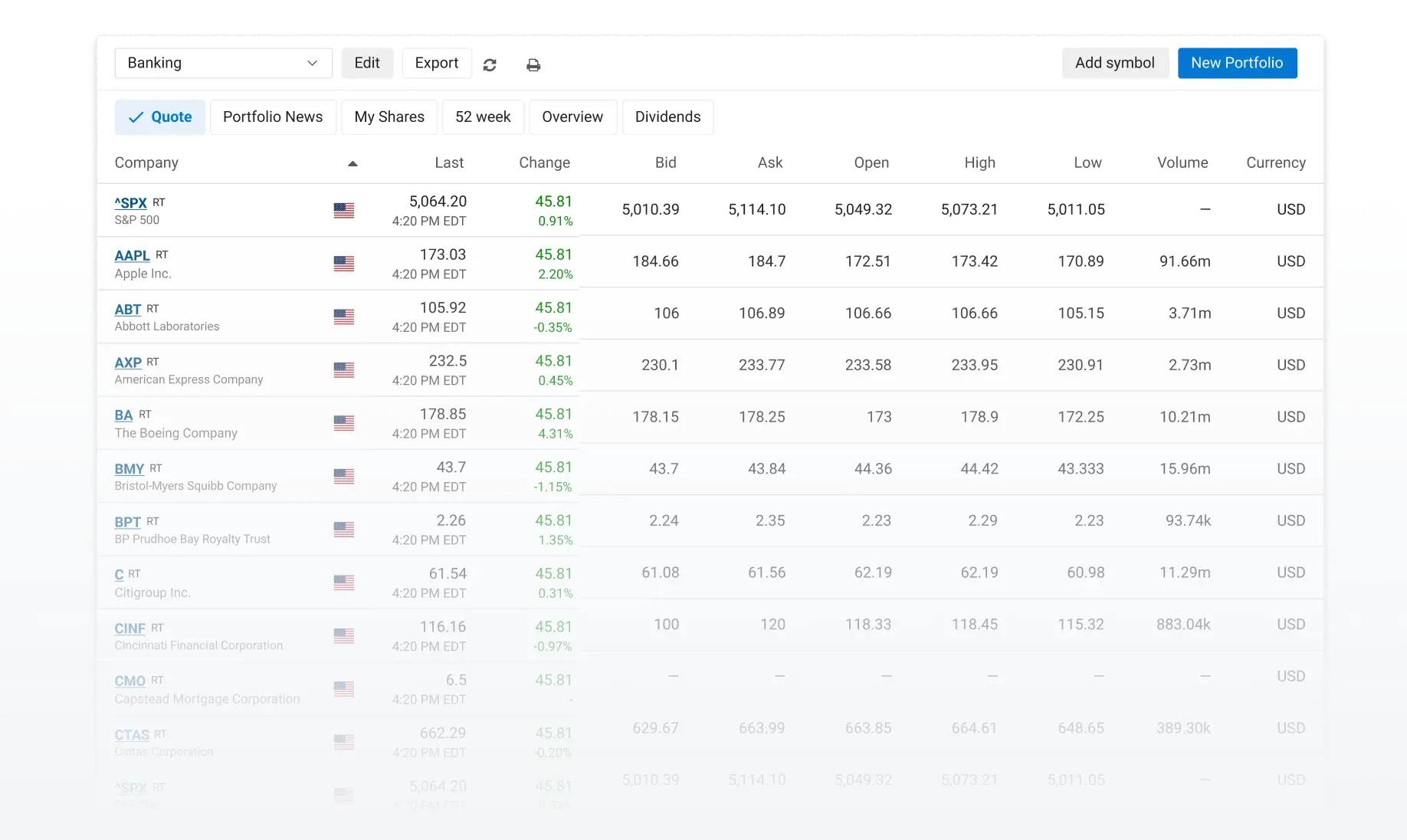1407x840 pixels.
Task: Click the US flag in BMY row
Action: 344,476
